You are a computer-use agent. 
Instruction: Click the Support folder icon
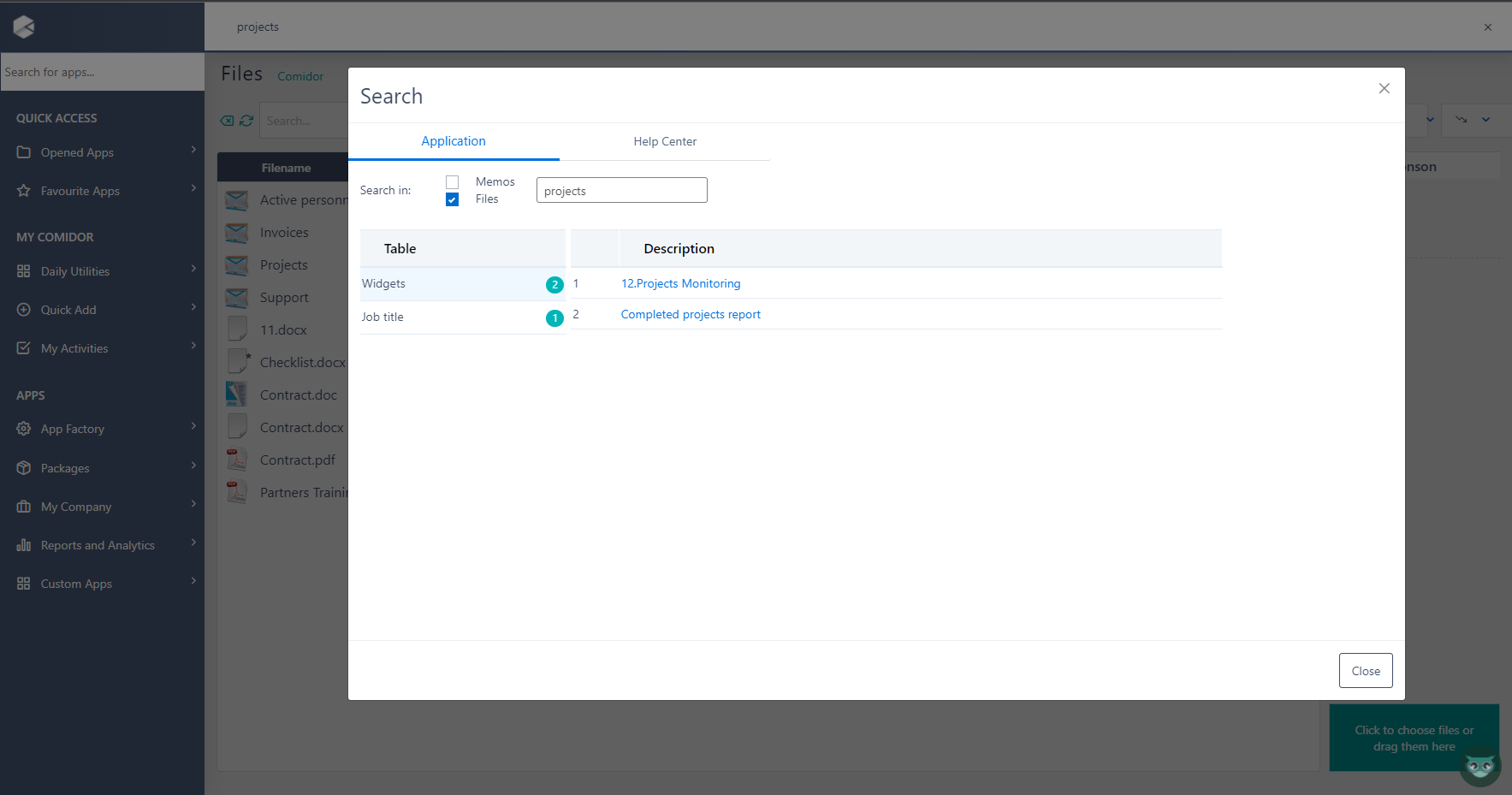[237, 298]
